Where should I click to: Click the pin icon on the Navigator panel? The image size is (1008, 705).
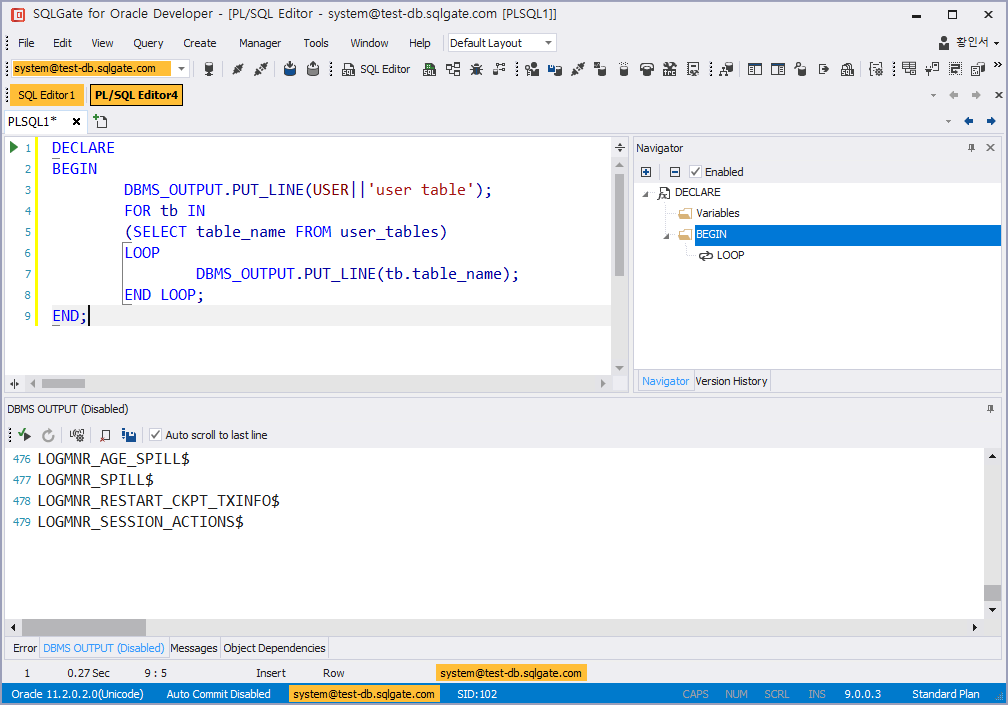tap(970, 147)
